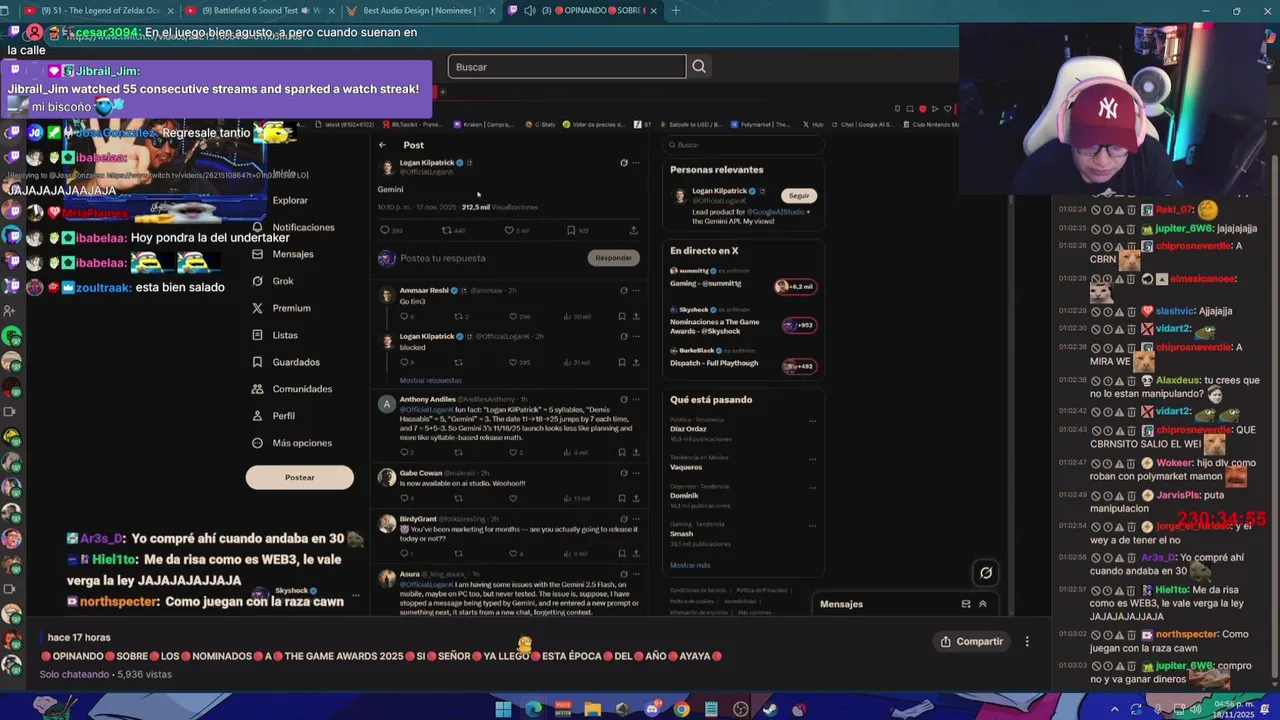This screenshot has height=720, width=1280.
Task: Open the Skyshock Game Awards live stream
Action: pyautogui.click(x=743, y=320)
